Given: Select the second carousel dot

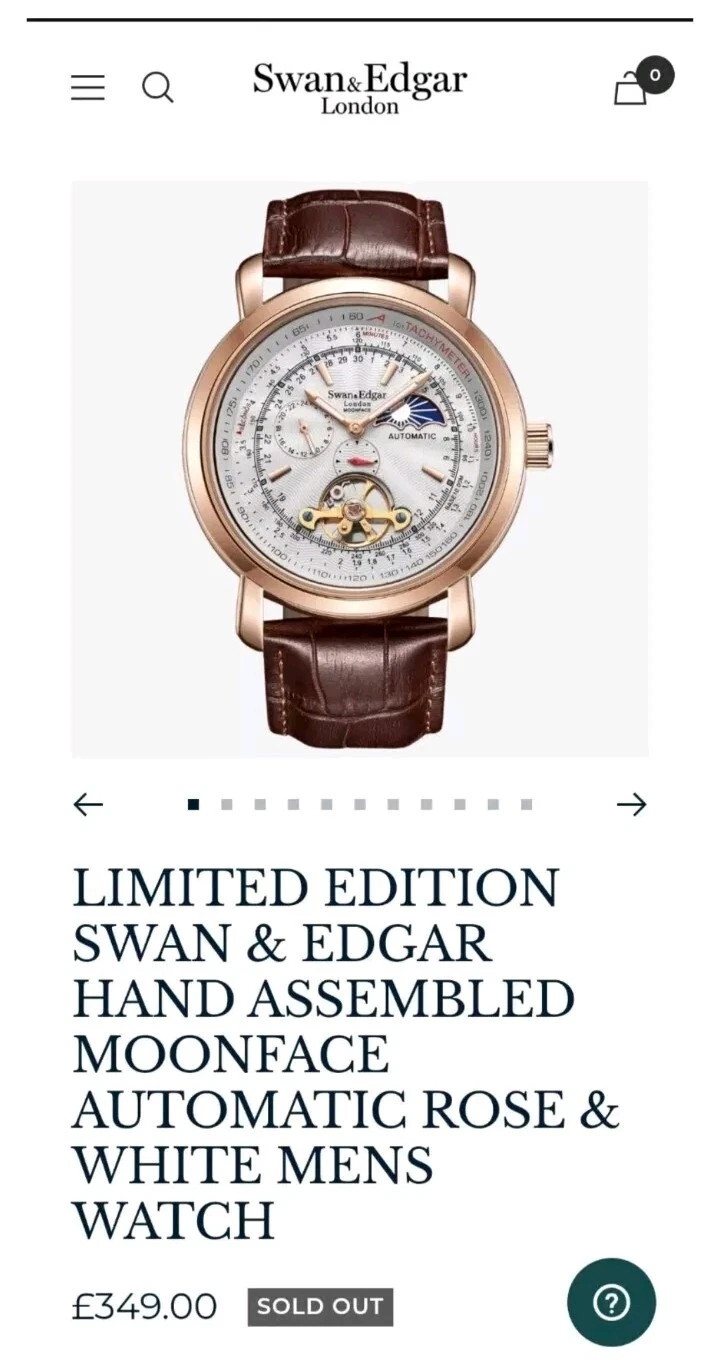Looking at the screenshot, I should click(x=227, y=804).
